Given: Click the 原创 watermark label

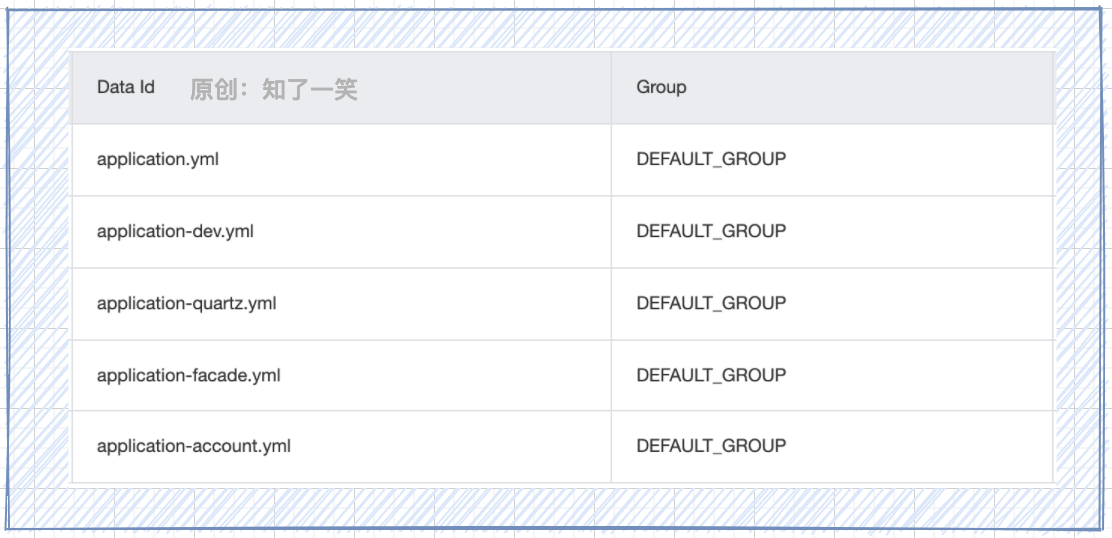Looking at the screenshot, I should [x=213, y=89].
